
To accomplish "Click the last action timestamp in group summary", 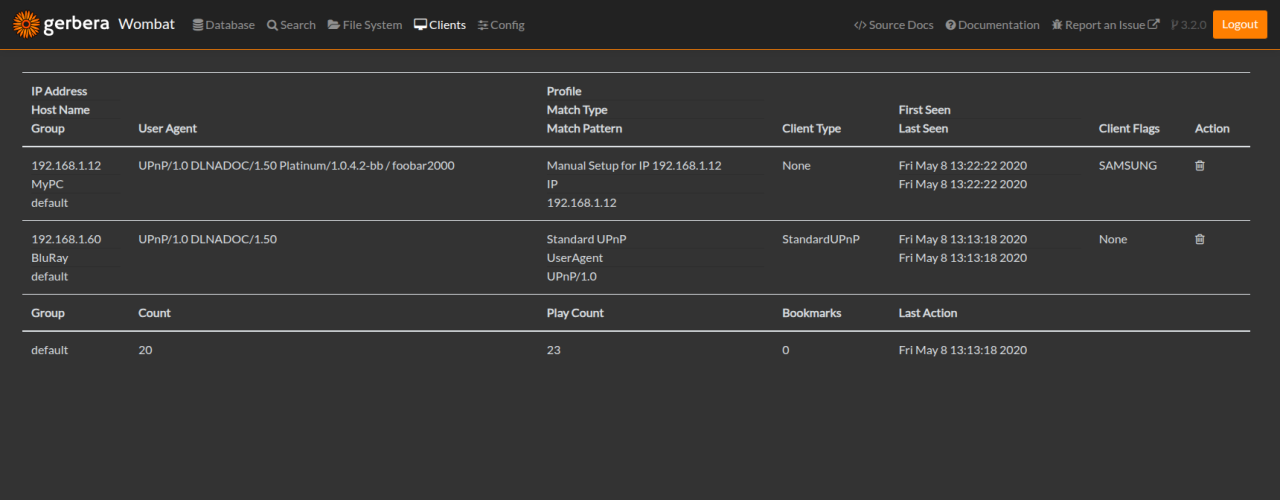I will coord(963,351).
